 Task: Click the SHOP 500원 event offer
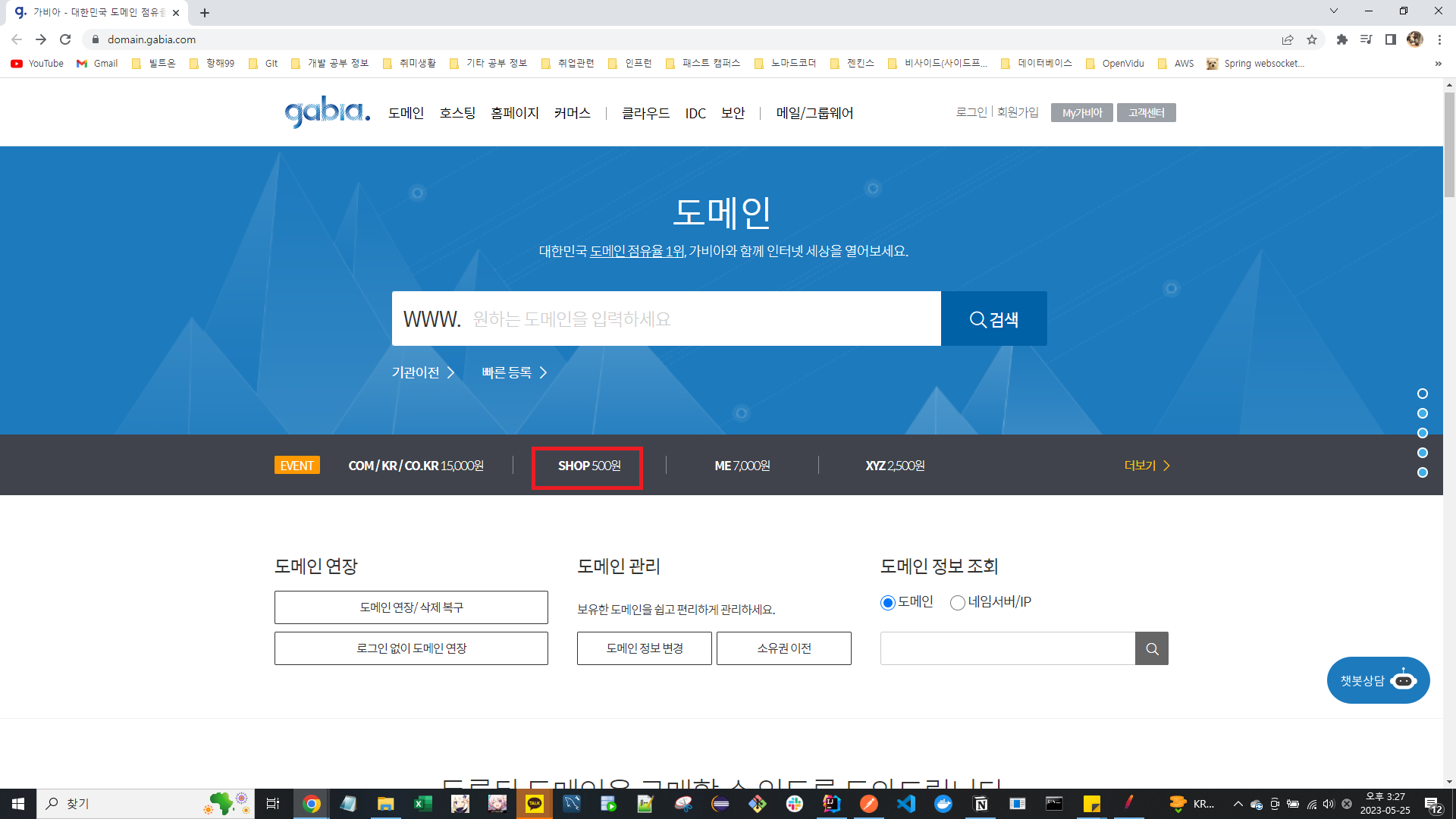[x=589, y=466]
